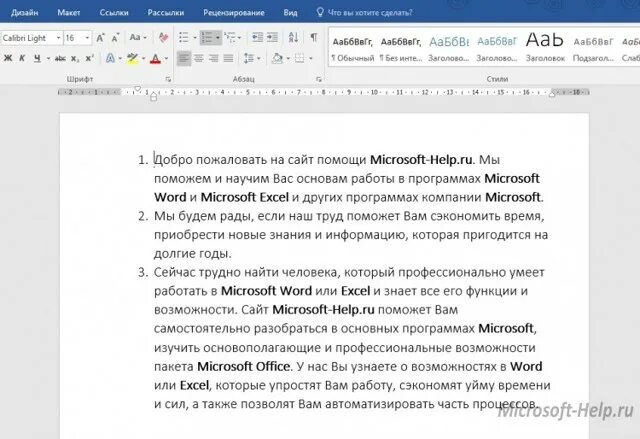Click the bold 'Microsoft Office' text
Viewport: 640px width, 439px height.
point(244,366)
